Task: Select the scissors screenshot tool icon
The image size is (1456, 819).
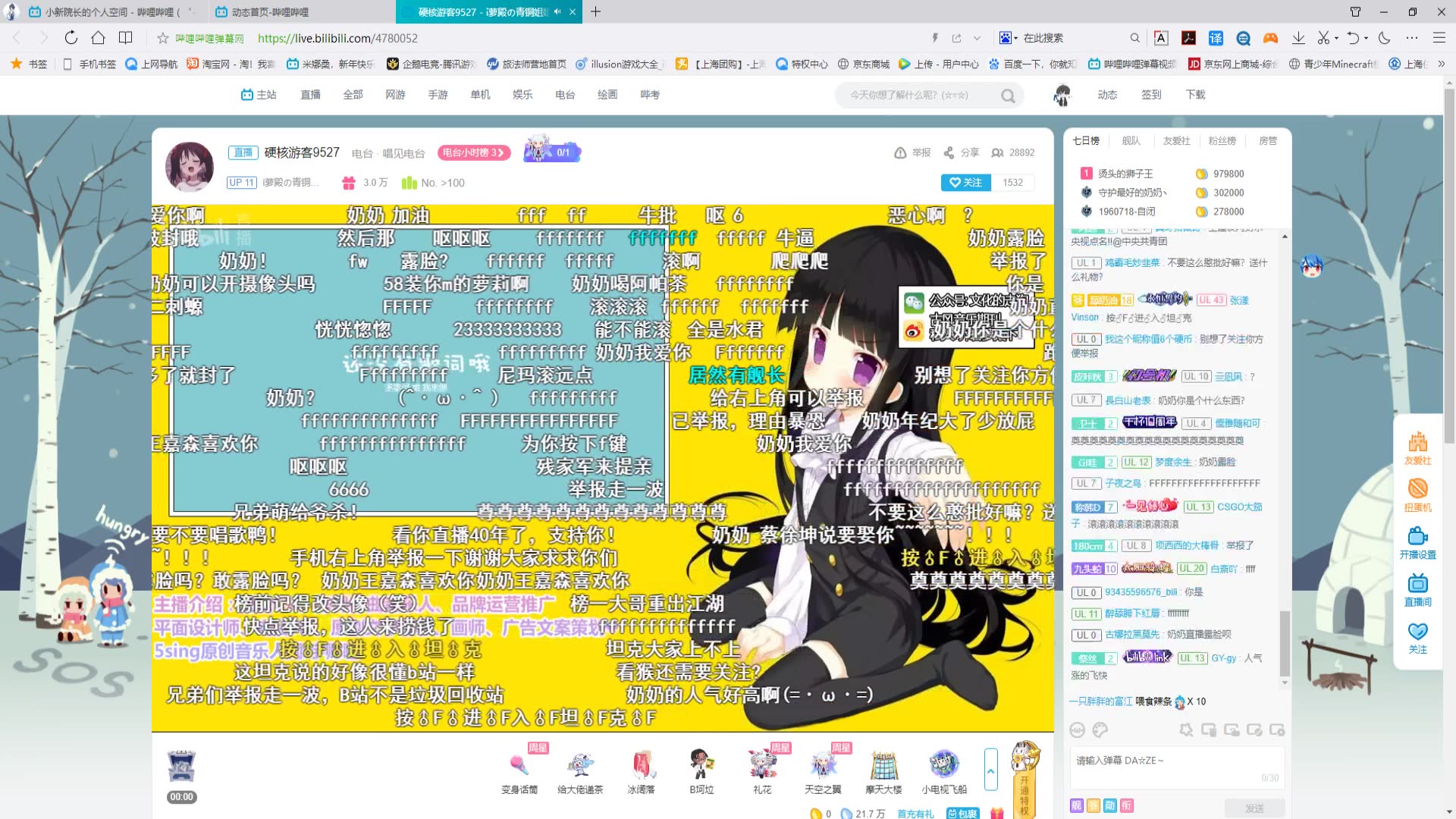Action: [x=1323, y=38]
